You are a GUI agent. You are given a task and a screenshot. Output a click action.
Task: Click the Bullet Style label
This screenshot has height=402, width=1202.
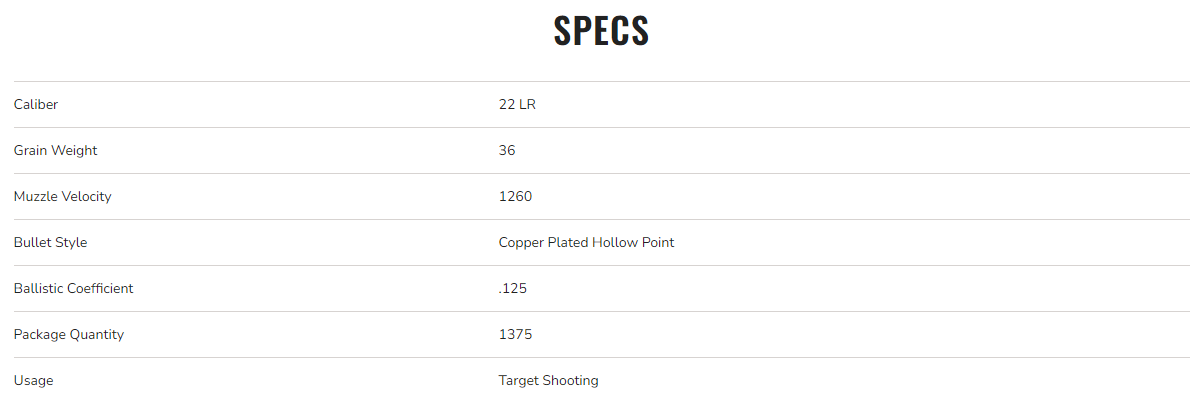50,243
